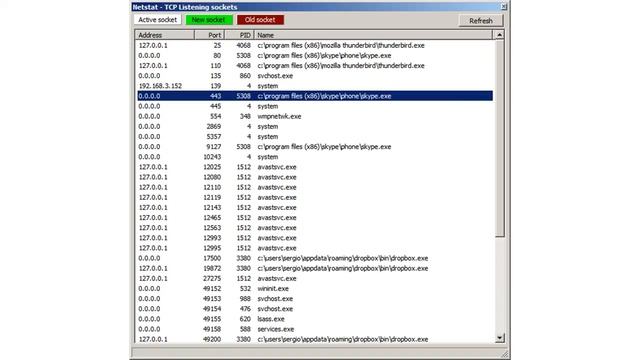640x360 pixels.
Task: Select the avastsvc.exe row on port 12119
Action: 315,198
